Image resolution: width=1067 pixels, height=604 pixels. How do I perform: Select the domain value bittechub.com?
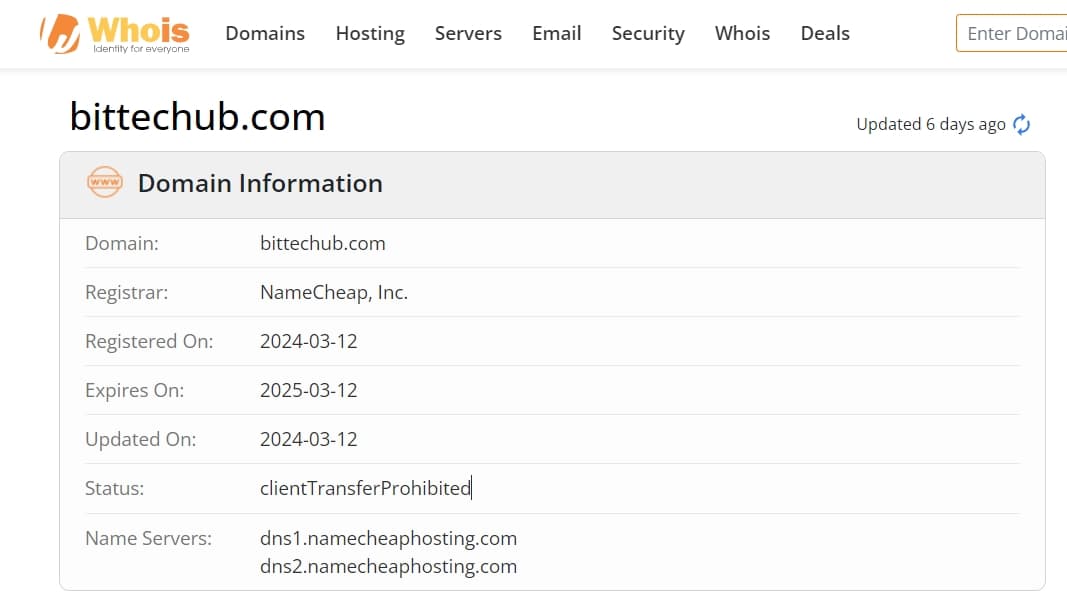point(323,243)
